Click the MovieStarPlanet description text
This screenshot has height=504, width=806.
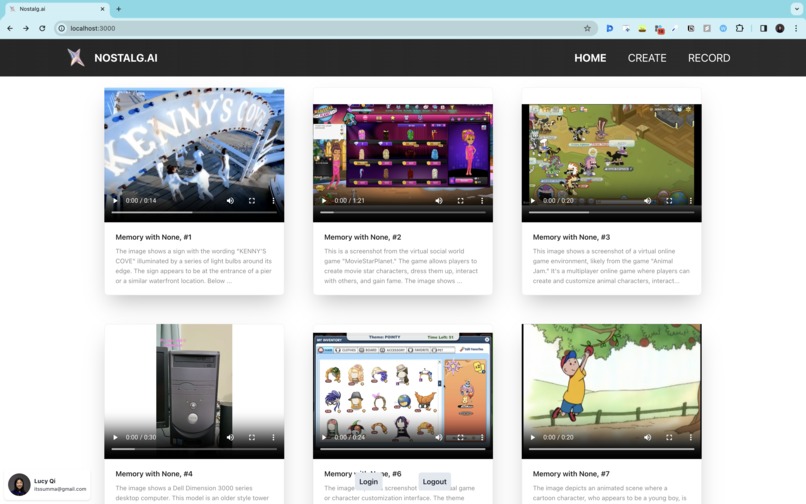(401, 266)
